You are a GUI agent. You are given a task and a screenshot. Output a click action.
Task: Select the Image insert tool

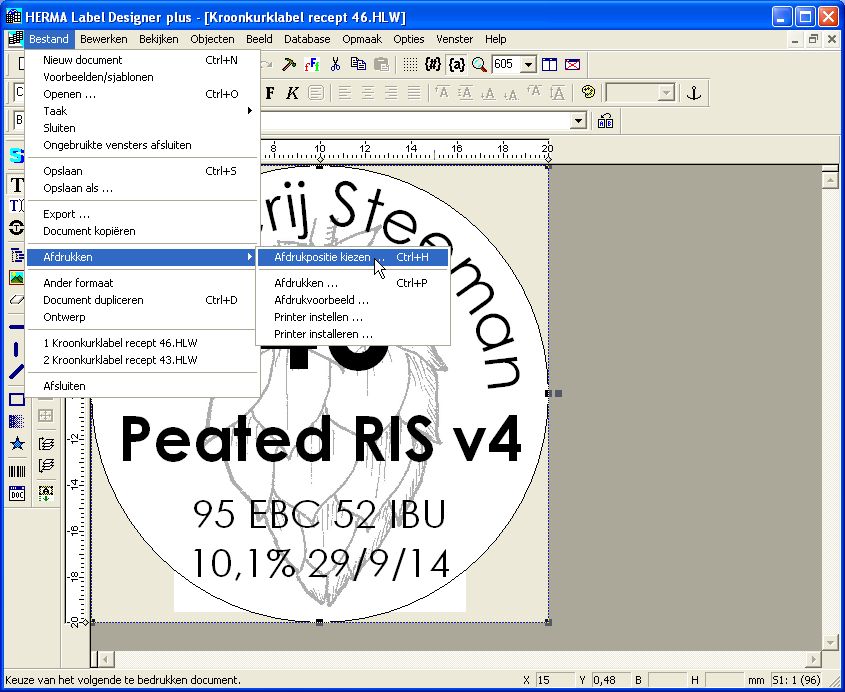16,277
